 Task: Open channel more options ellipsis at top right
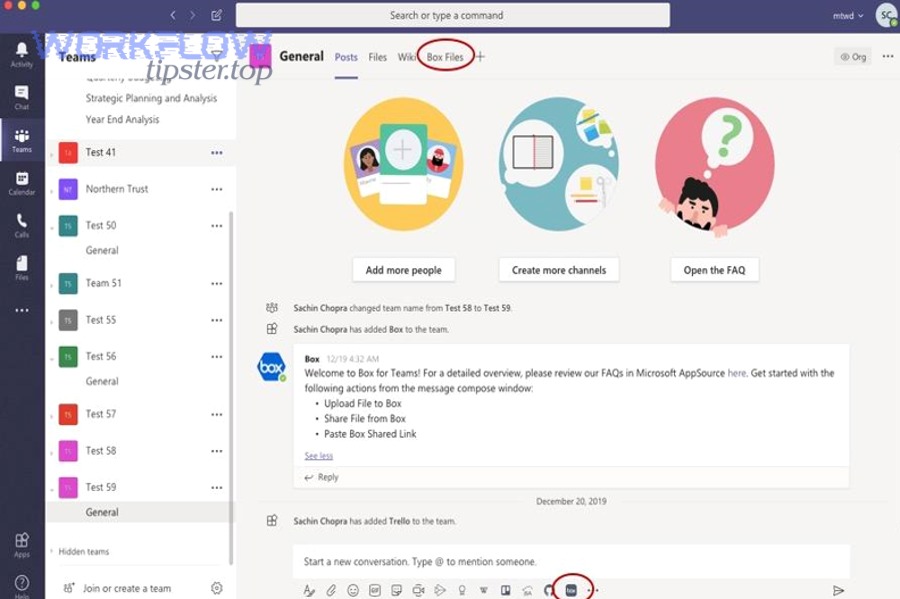coord(887,56)
